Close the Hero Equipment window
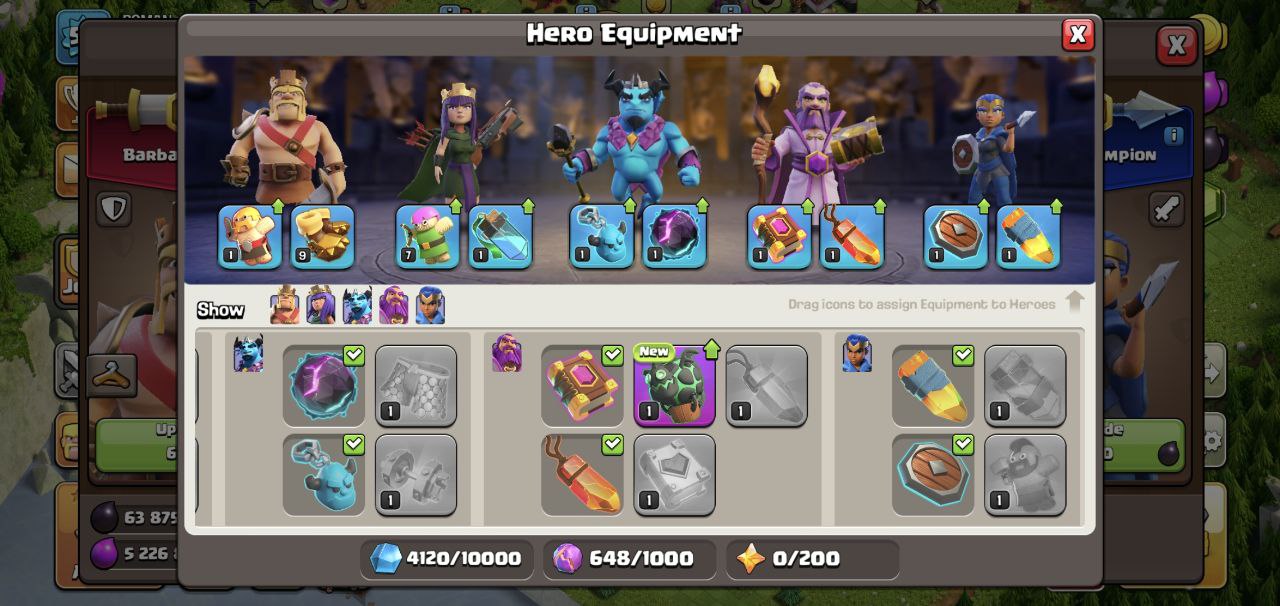The width and height of the screenshot is (1280, 606). pos(1078,35)
